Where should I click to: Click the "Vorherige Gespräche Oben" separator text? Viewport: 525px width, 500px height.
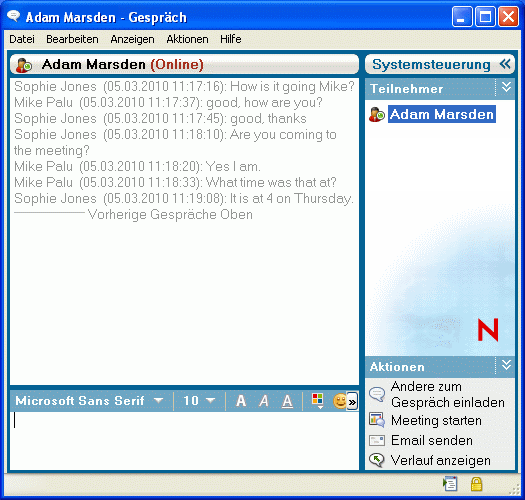[x=170, y=214]
